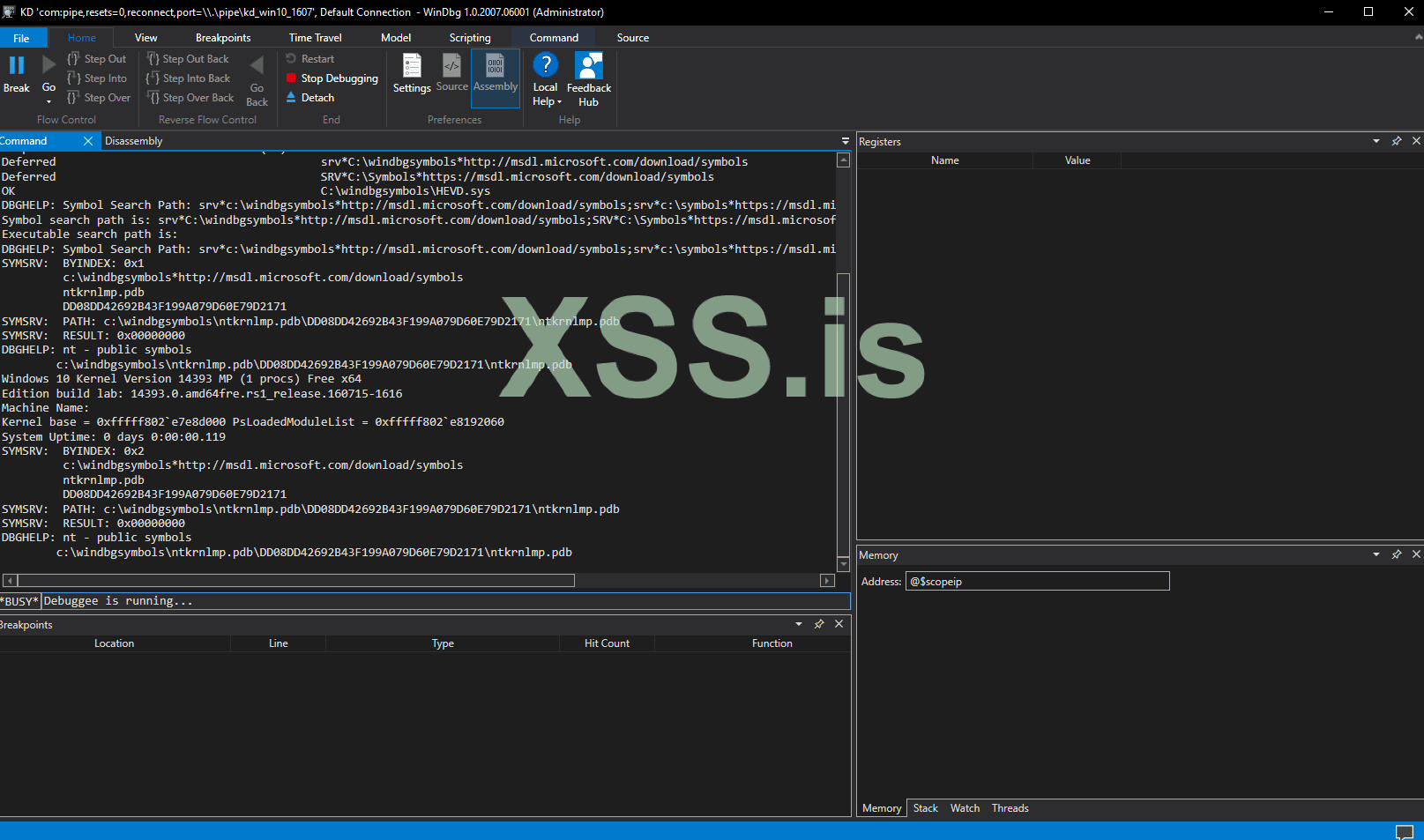The image size is (1424, 840).
Task: Pin the Registers panel
Action: (x=1397, y=141)
